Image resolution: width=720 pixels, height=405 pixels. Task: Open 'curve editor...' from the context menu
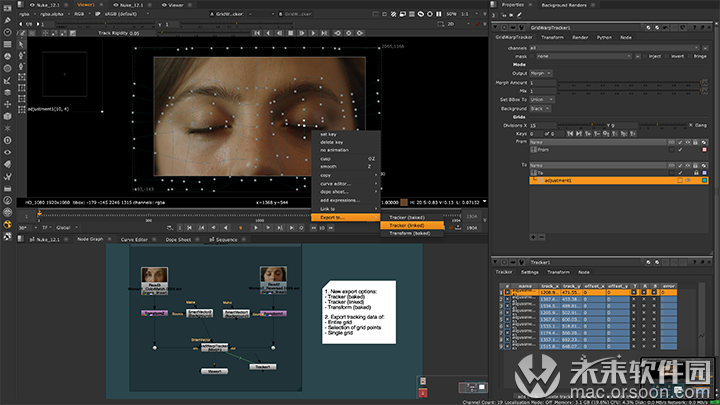click(346, 184)
